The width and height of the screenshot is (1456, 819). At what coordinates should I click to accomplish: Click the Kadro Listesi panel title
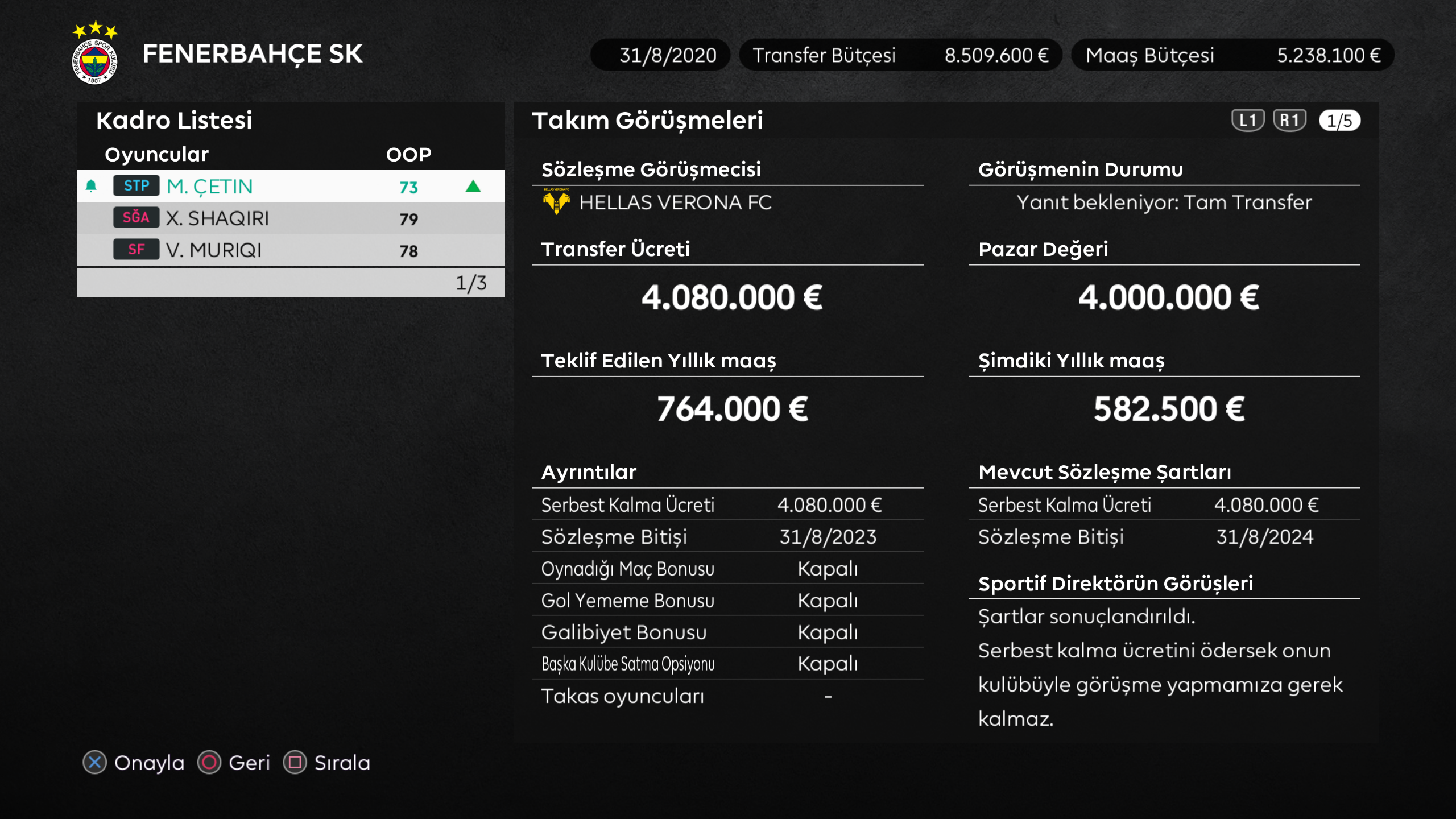(174, 121)
